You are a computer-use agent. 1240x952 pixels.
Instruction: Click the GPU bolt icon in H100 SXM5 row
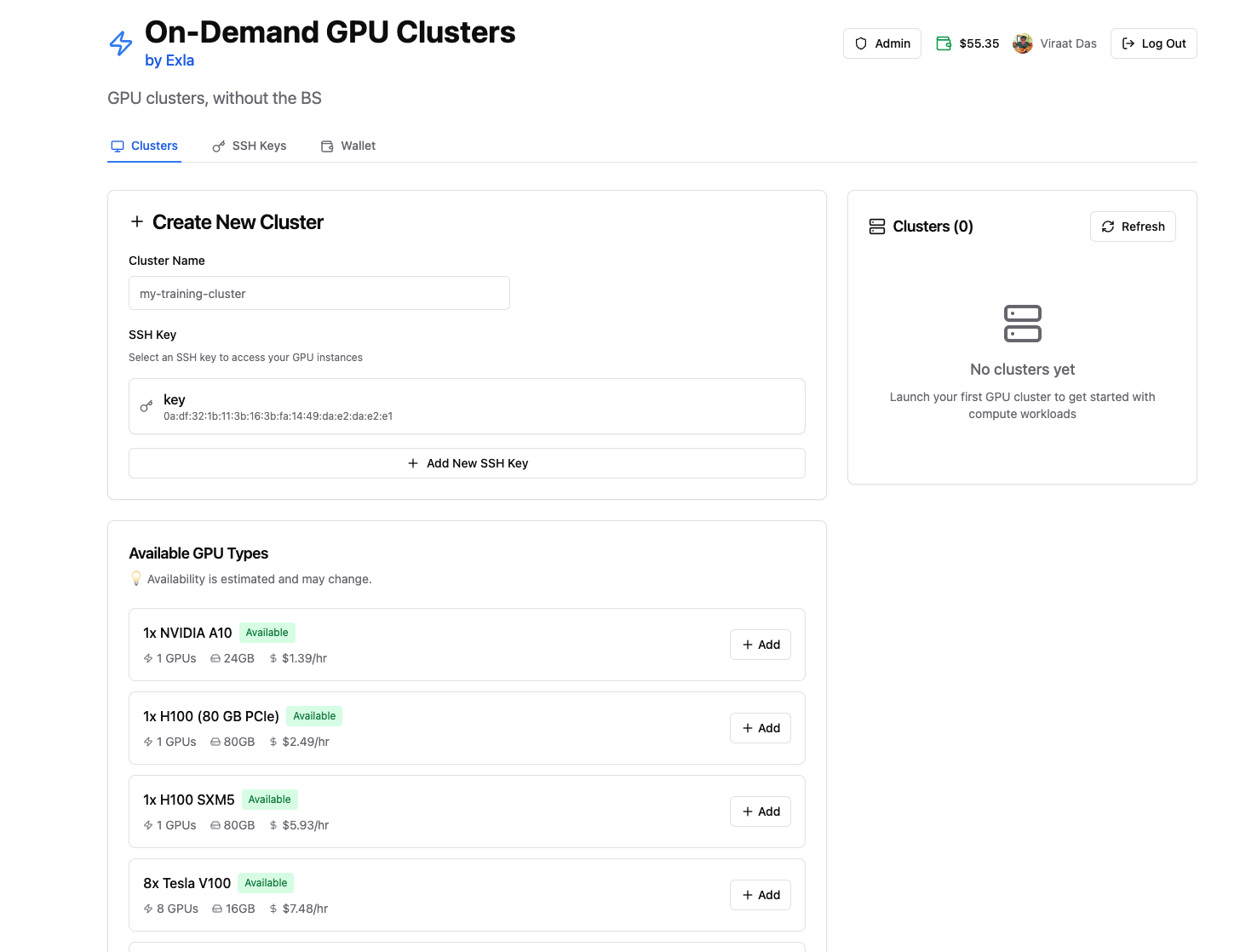(x=148, y=825)
